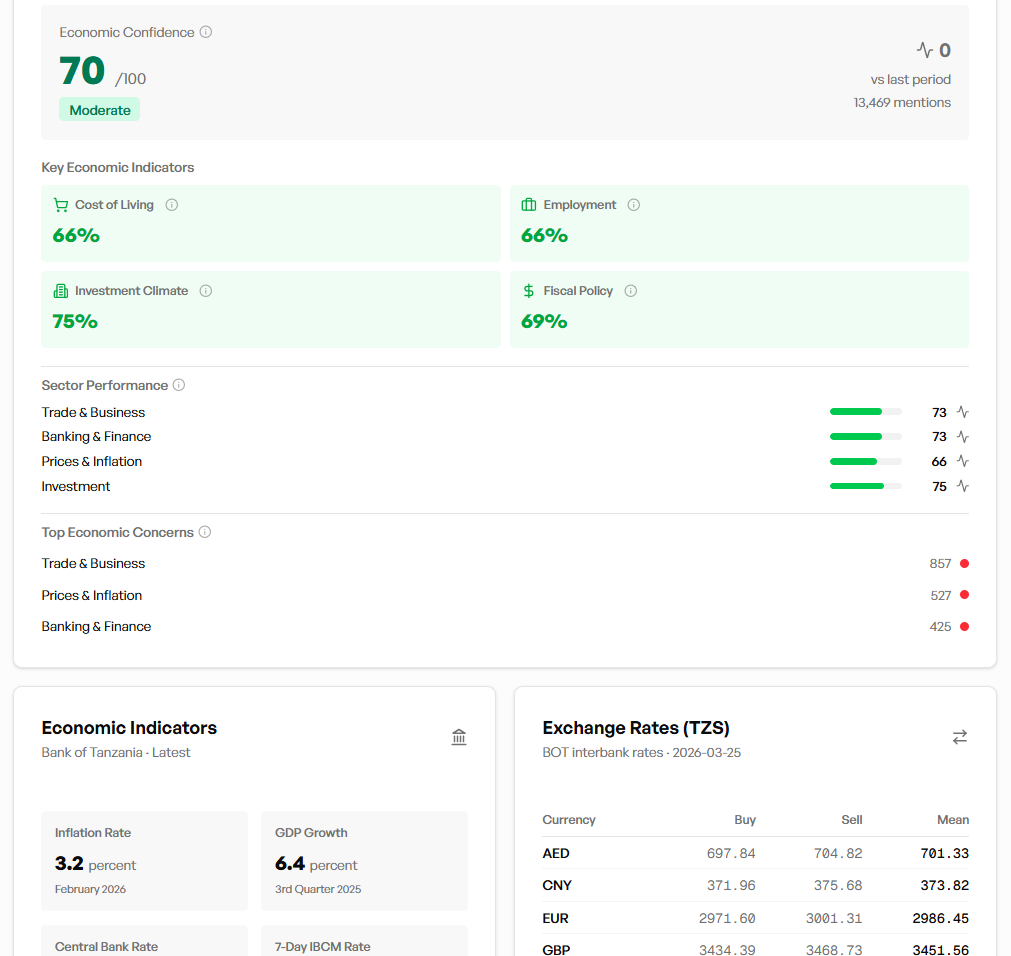Image resolution: width=1011 pixels, height=956 pixels.
Task: Click Trade & Business in Sector Performance
Action: click(93, 413)
